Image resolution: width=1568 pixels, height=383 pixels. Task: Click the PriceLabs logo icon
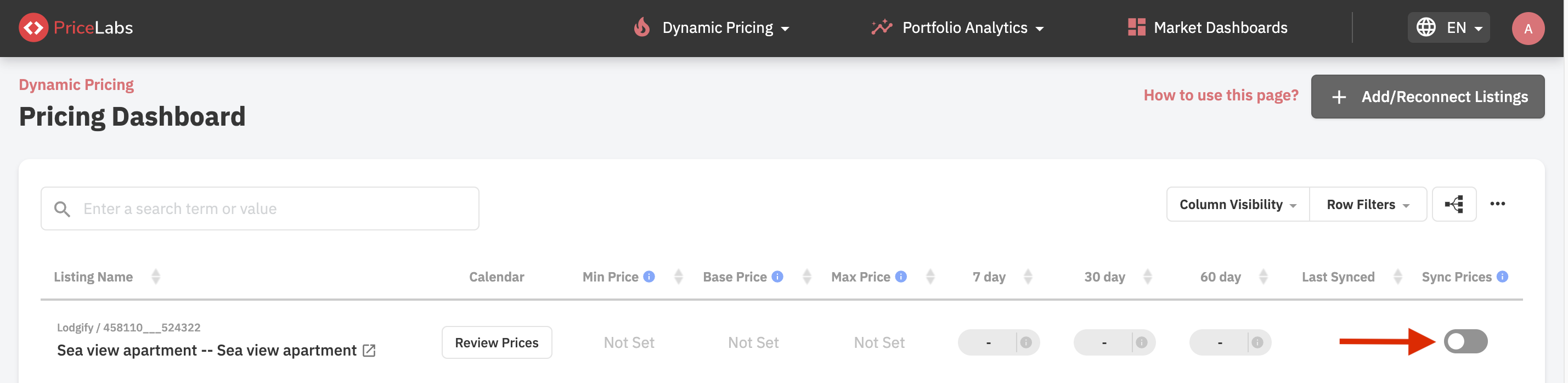33,28
